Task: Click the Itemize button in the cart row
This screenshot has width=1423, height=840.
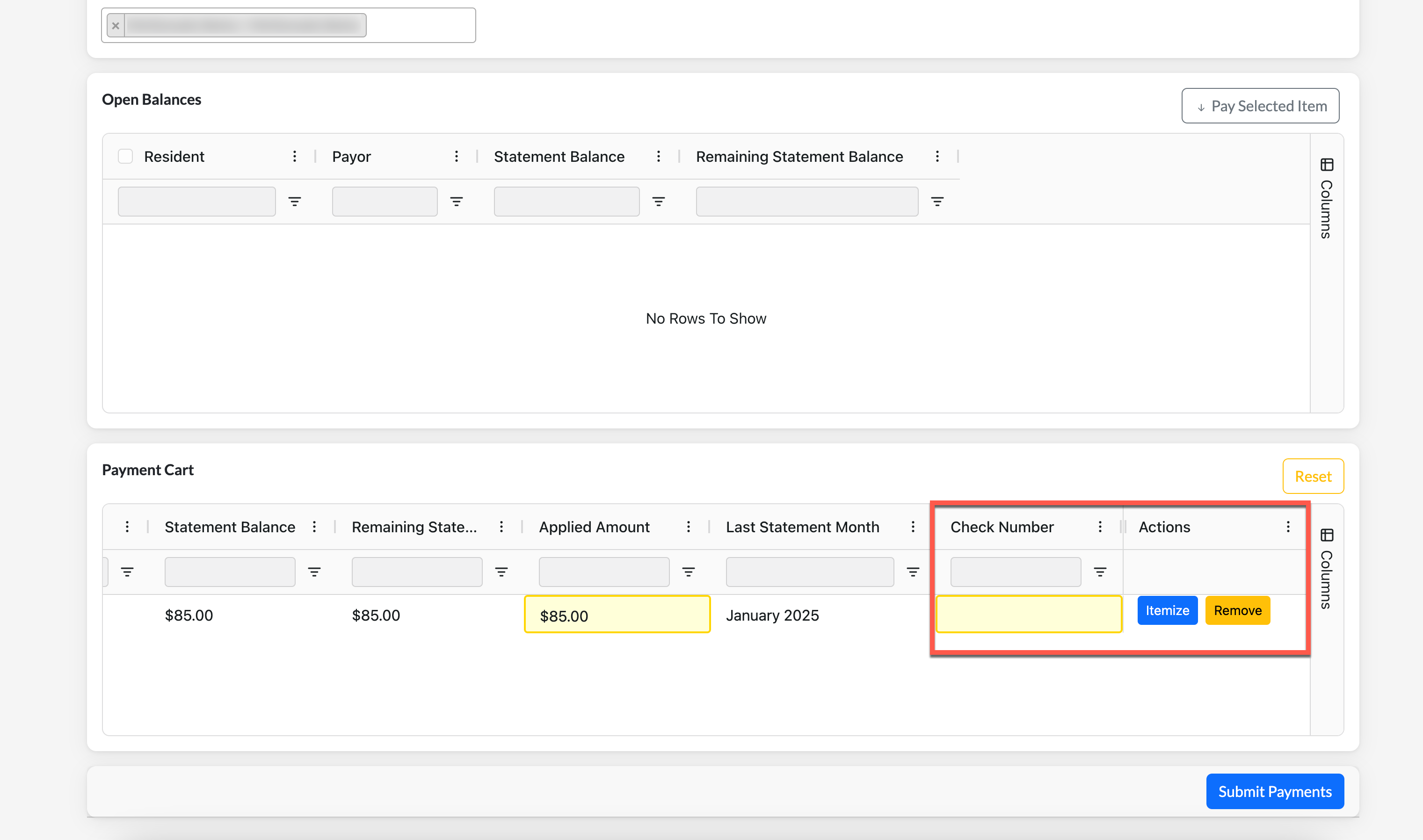Action: point(1167,610)
